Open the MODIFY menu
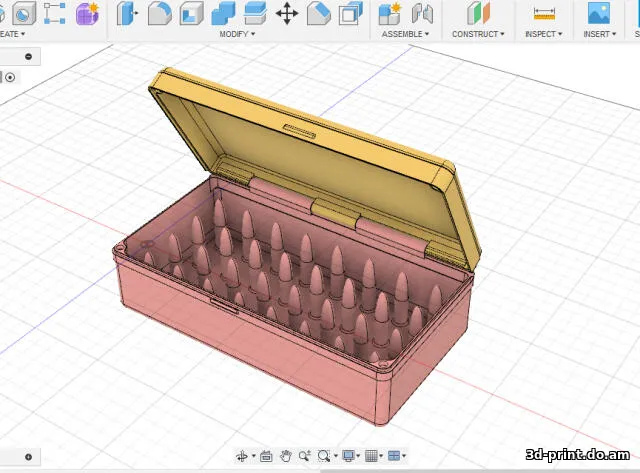This screenshot has width=640, height=473. coord(237,34)
